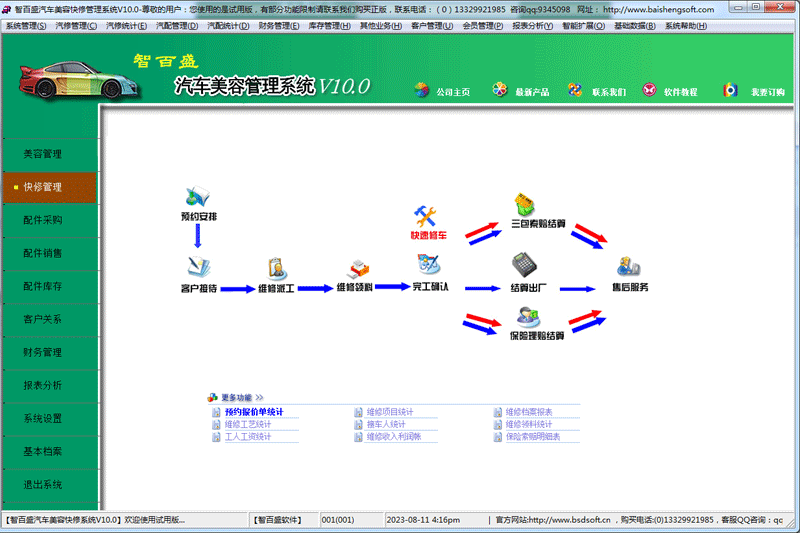Click the sports car logo image
Image resolution: width=800 pixels, height=533 pixels.
78,80
